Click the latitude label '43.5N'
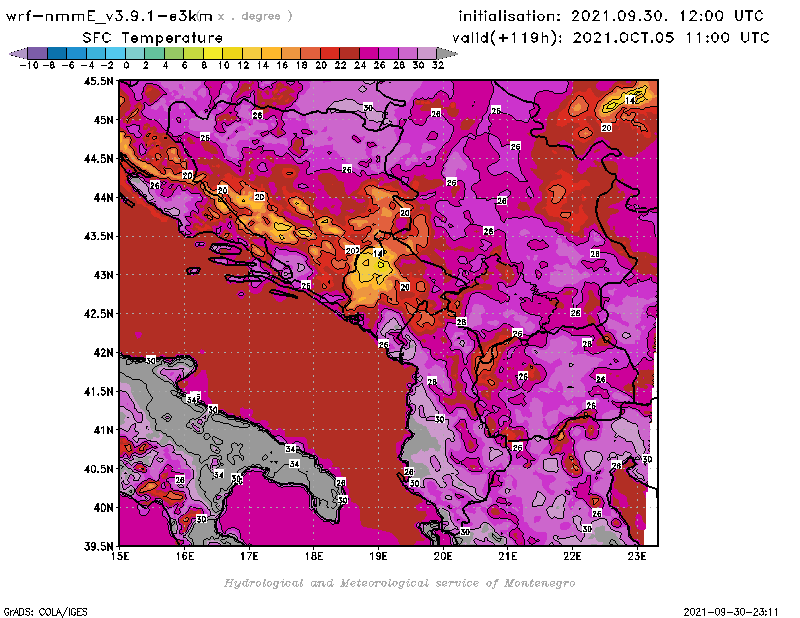 click(98, 236)
